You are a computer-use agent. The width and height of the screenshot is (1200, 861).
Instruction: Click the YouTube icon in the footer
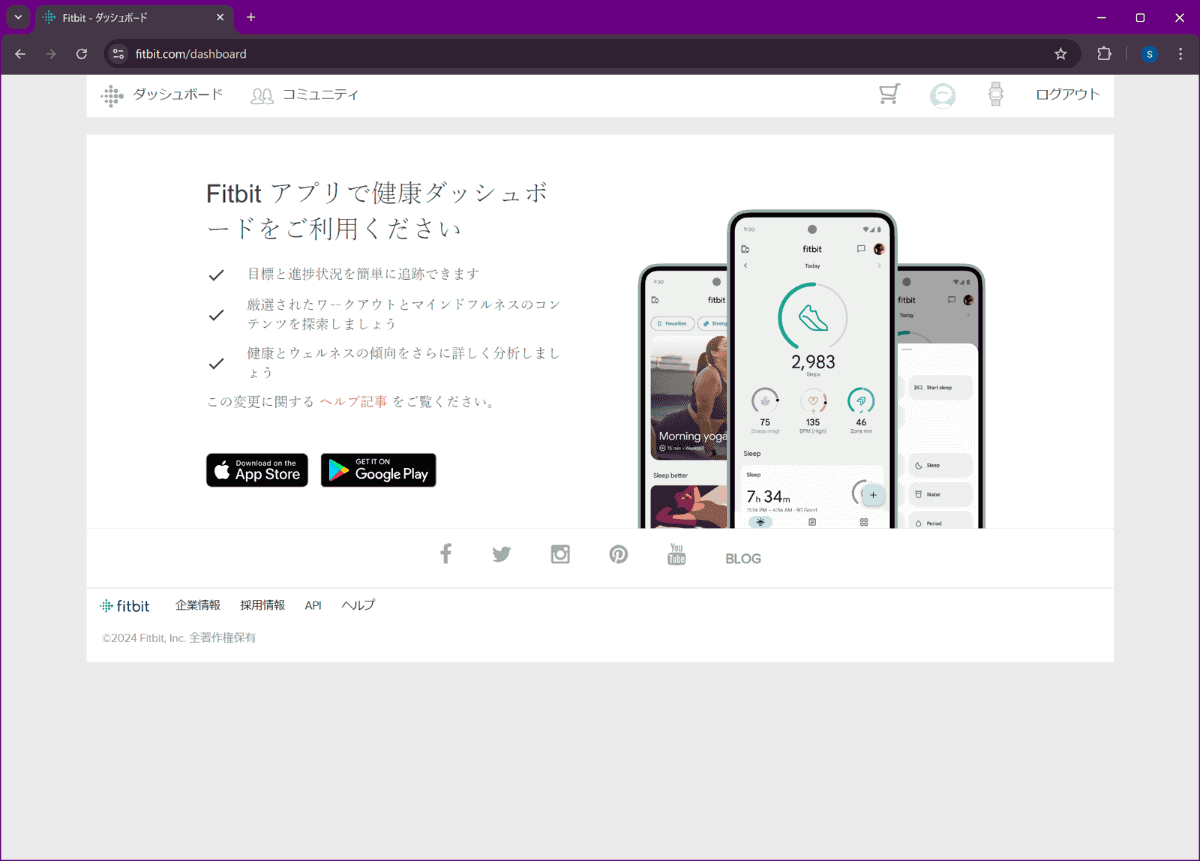coord(677,555)
